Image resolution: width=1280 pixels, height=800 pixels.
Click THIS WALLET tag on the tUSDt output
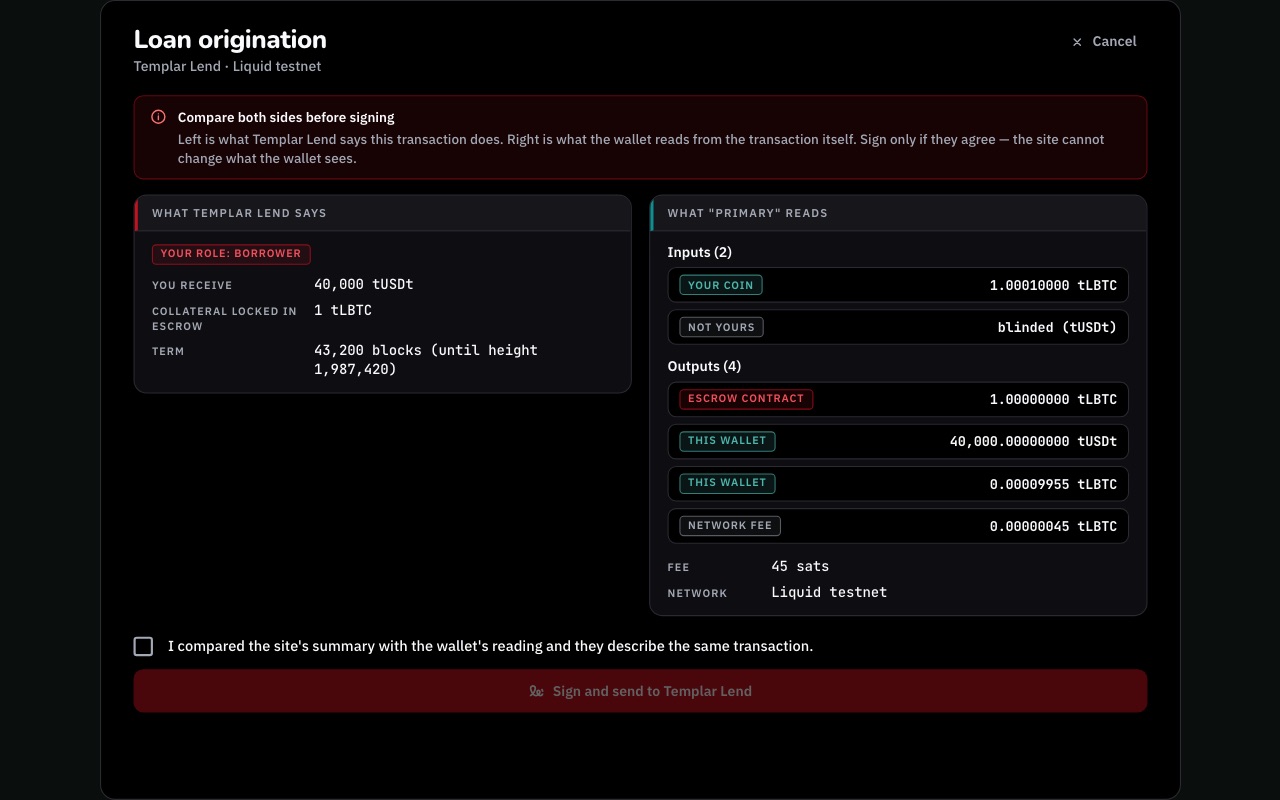click(727, 441)
